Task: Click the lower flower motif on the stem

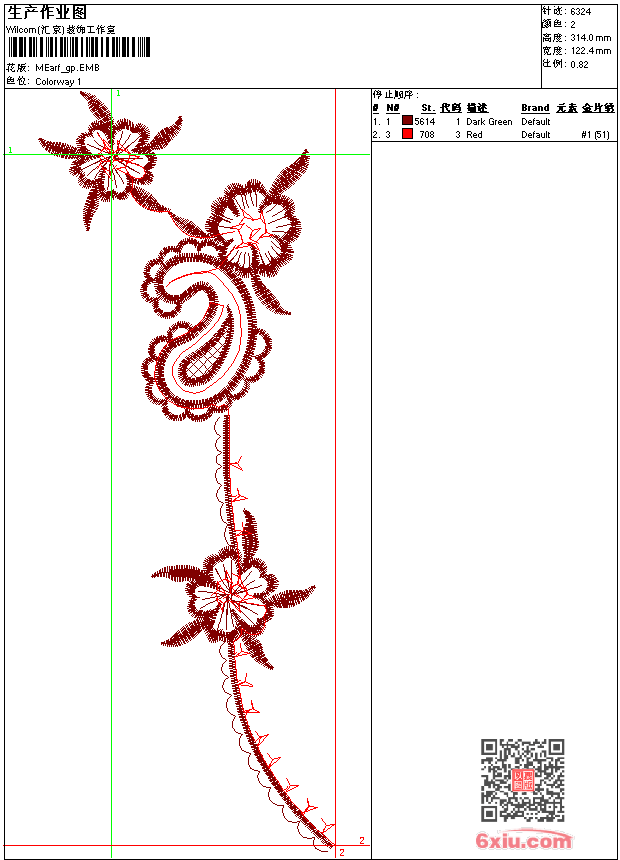Action: [232, 595]
